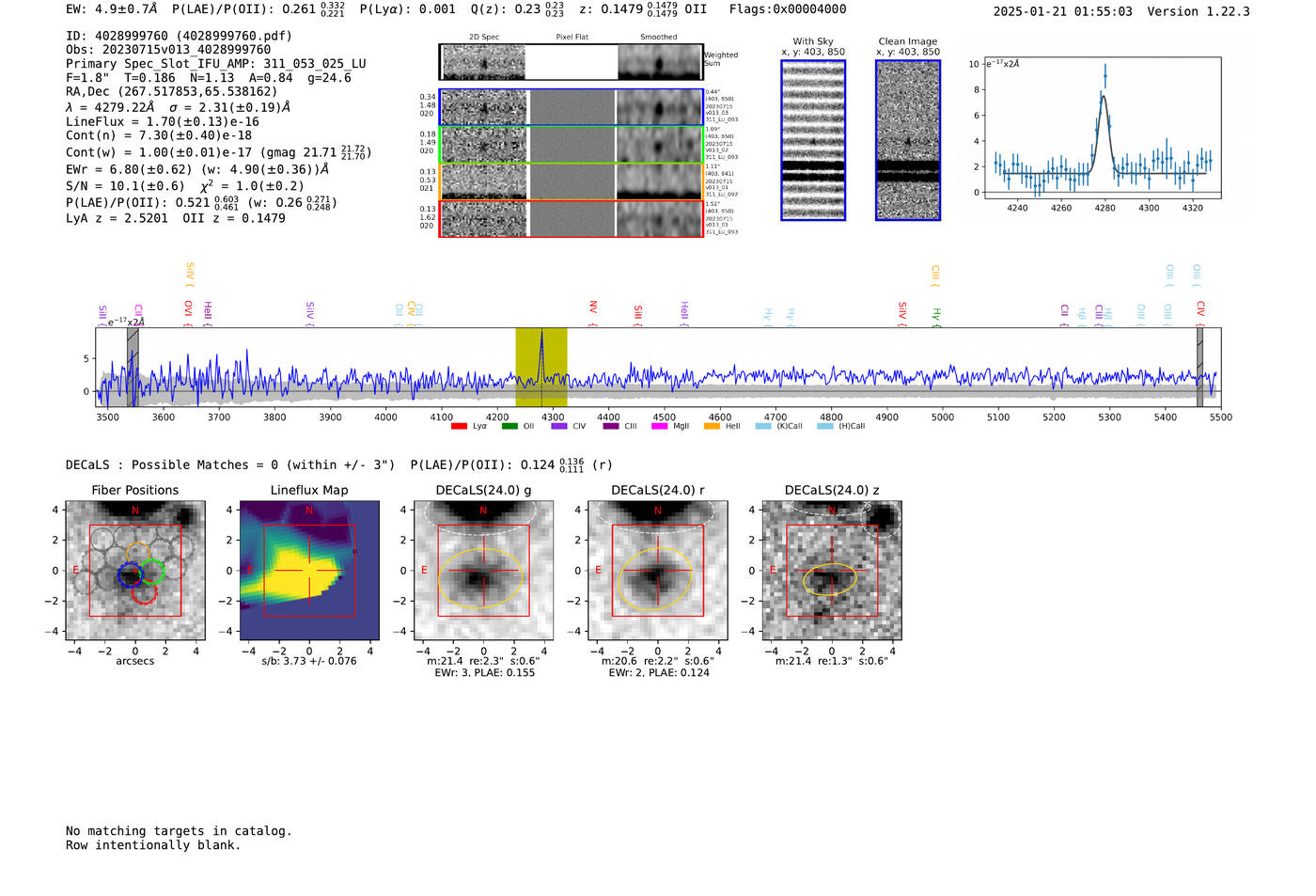This screenshot has width=1316, height=896.
Task: Click the 'EW: 4.9±0.7Å' header value
Action: point(112,9)
